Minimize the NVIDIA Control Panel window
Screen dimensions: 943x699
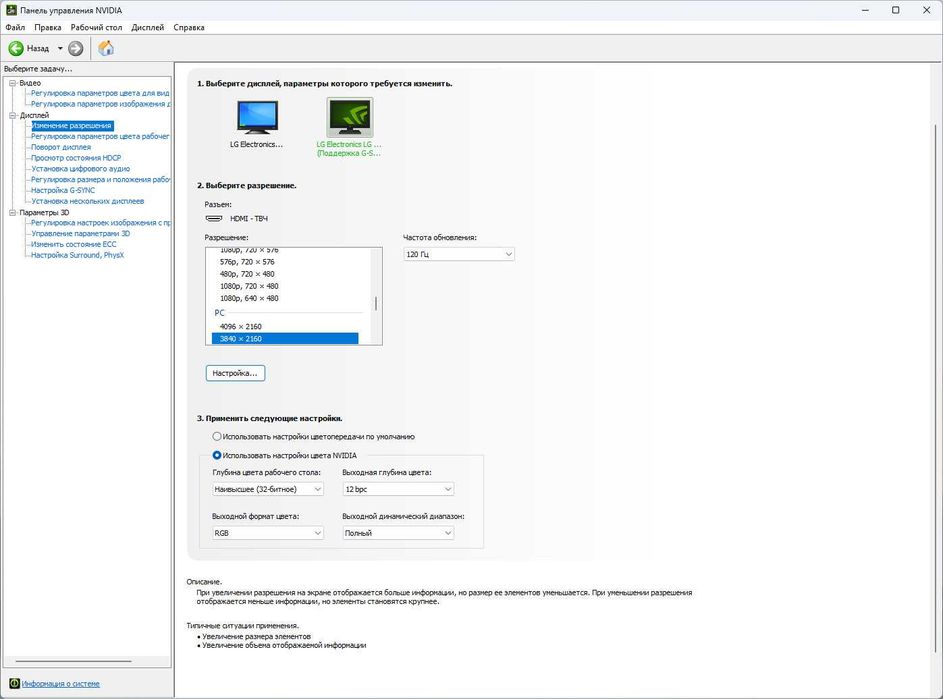click(865, 10)
